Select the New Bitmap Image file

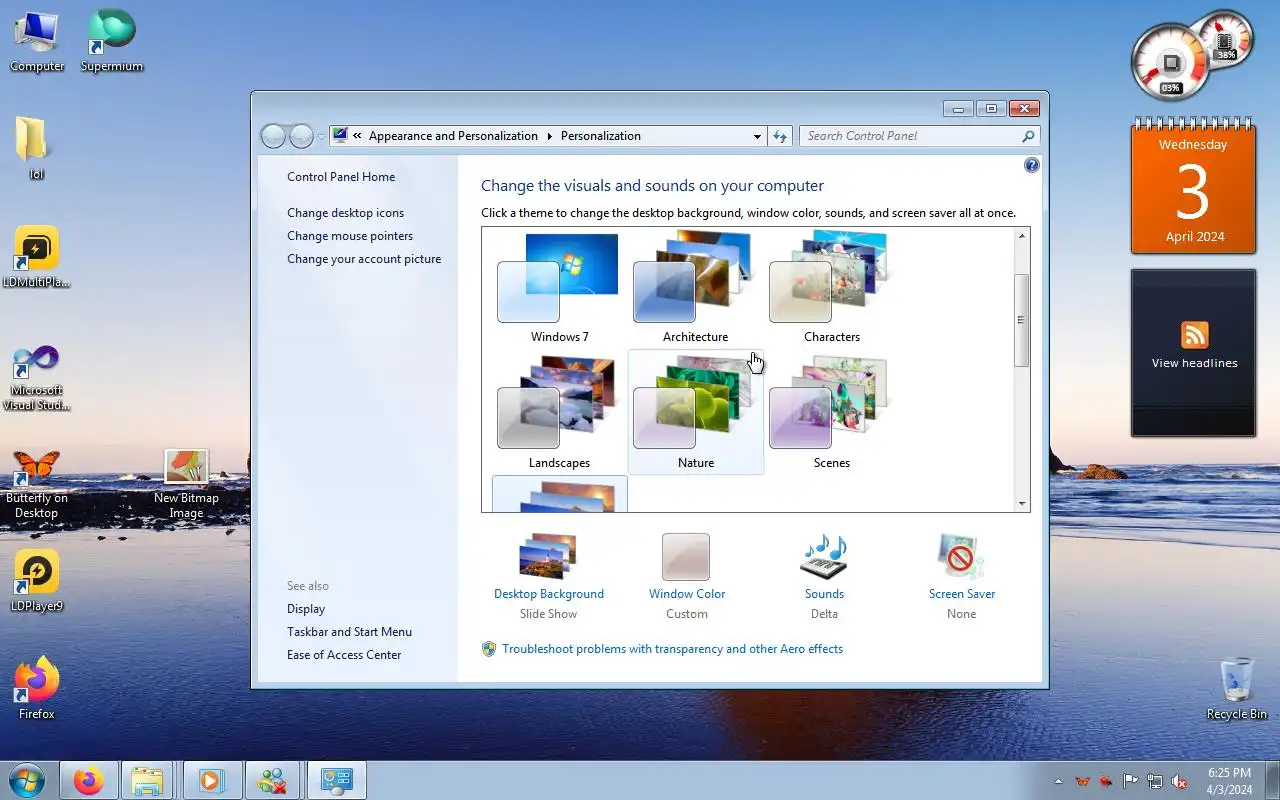(186, 486)
